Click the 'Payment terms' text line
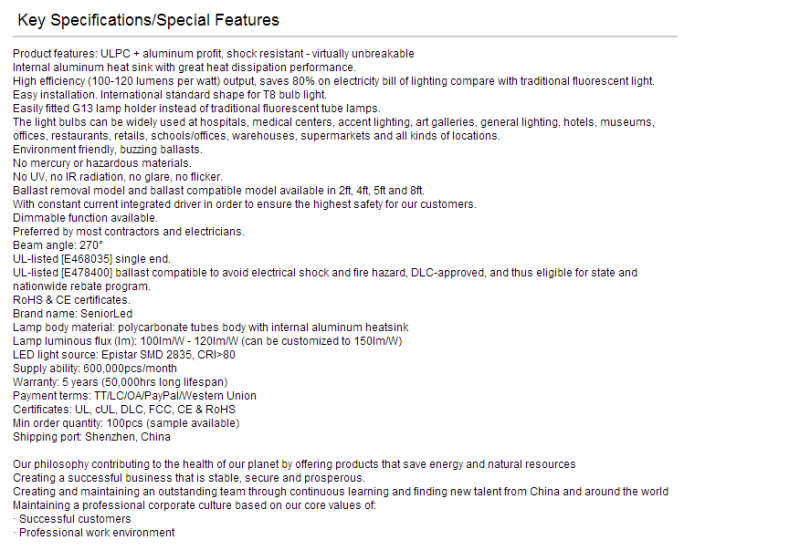Viewport: 800px width, 551px height. pyautogui.click(x=135, y=396)
